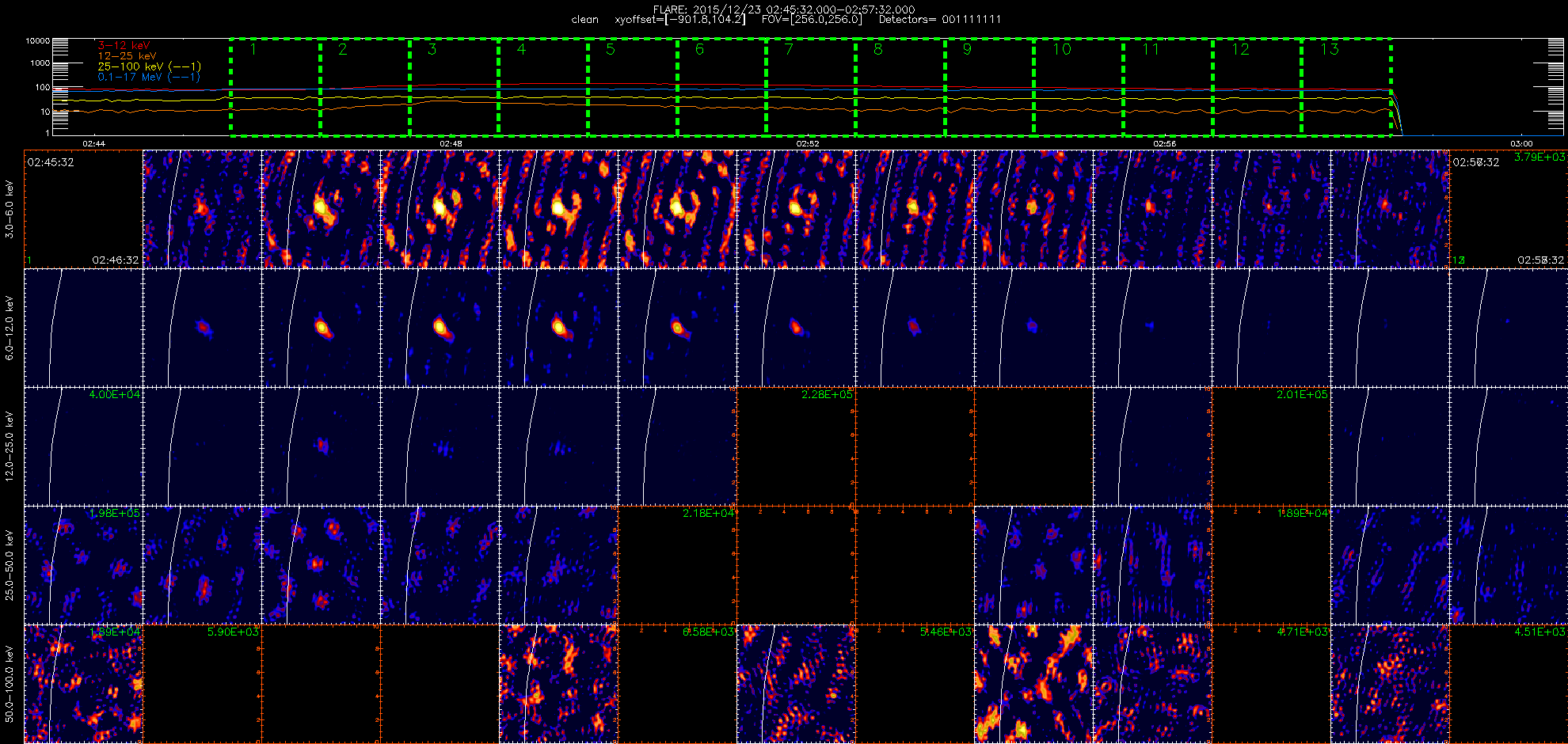The height and width of the screenshot is (744, 1568).
Task: View 25.0-50.0 keV image for interval 9
Action: tap(1033, 565)
